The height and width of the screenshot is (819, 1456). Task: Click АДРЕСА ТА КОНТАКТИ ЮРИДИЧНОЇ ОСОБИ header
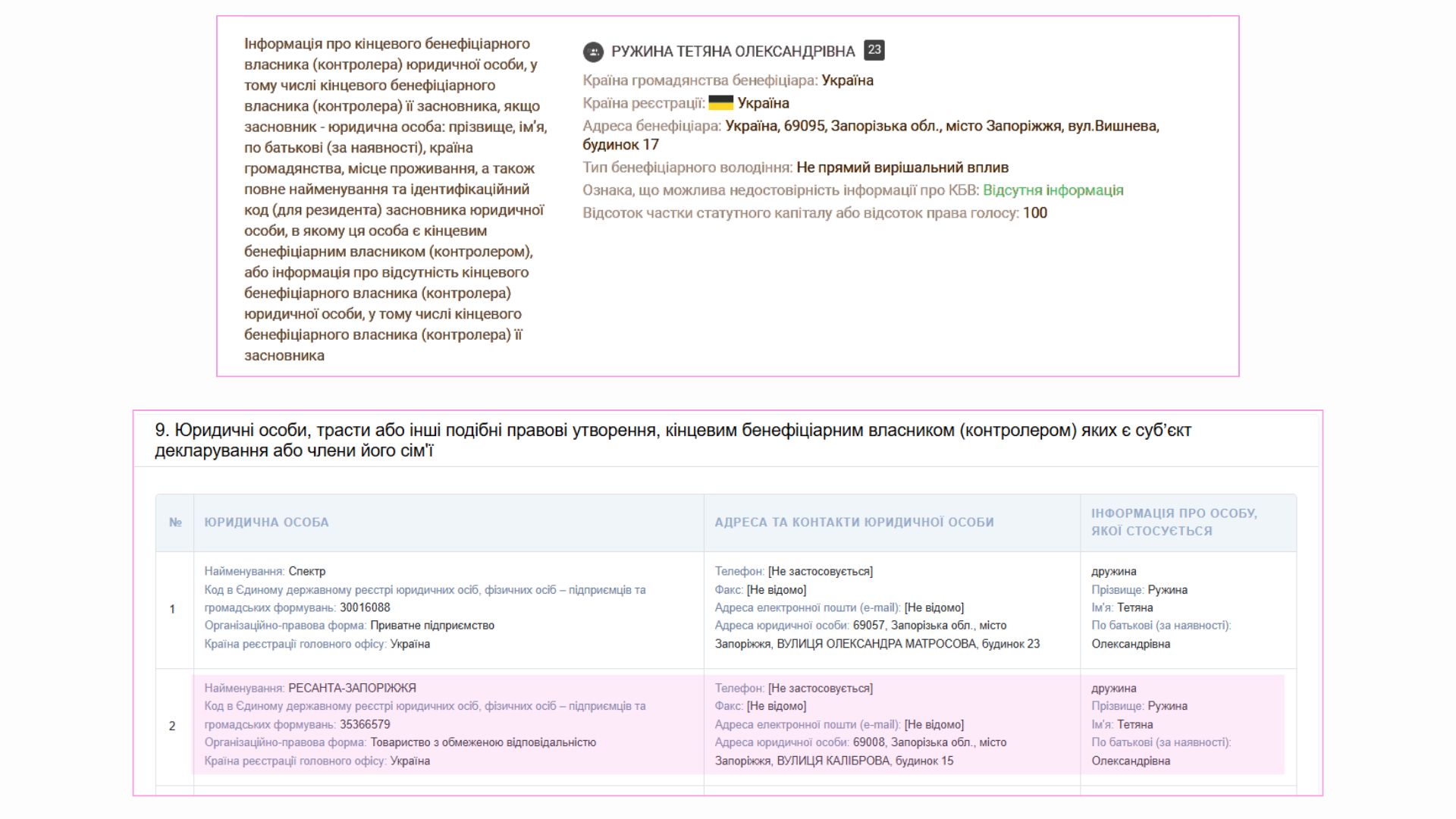(x=854, y=522)
